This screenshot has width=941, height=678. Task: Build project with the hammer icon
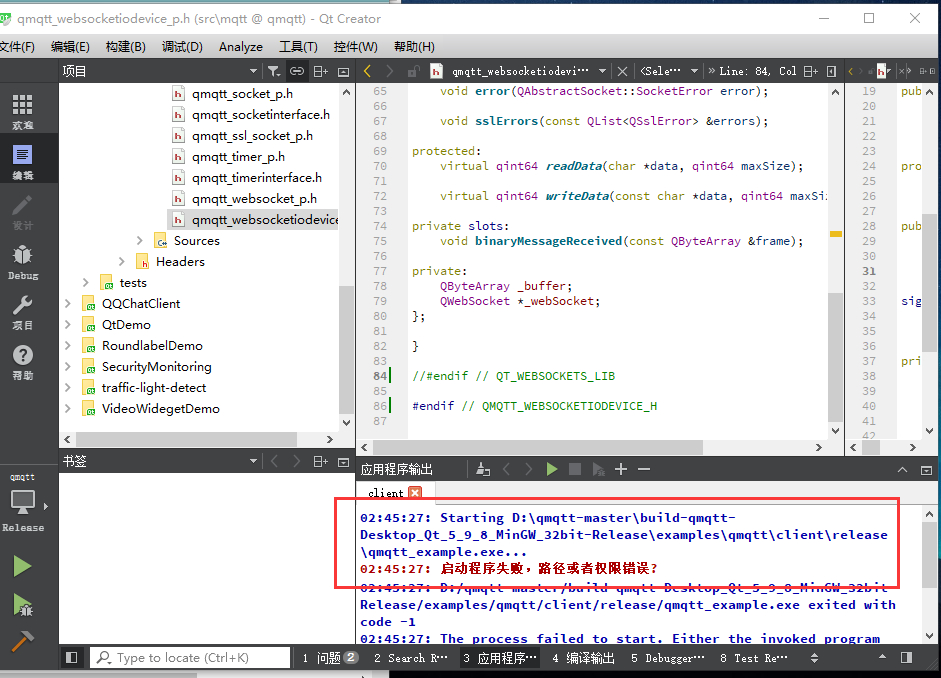22,640
